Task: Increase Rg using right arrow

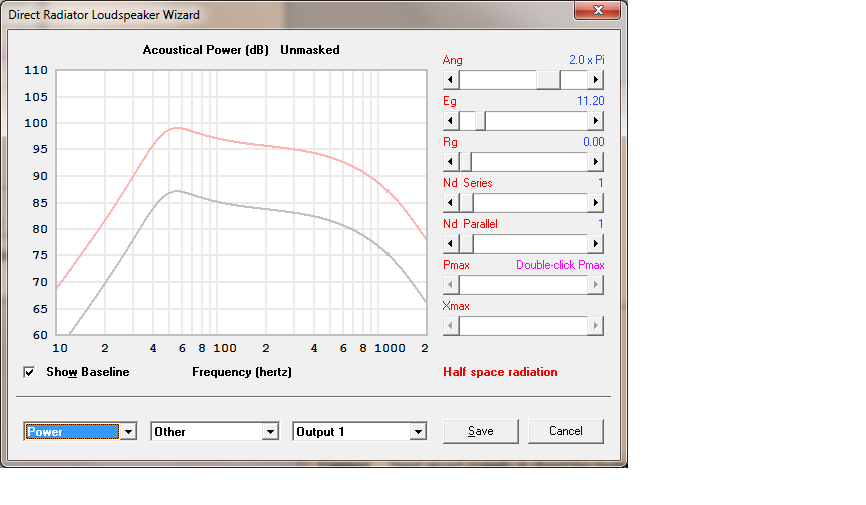Action: pos(595,162)
